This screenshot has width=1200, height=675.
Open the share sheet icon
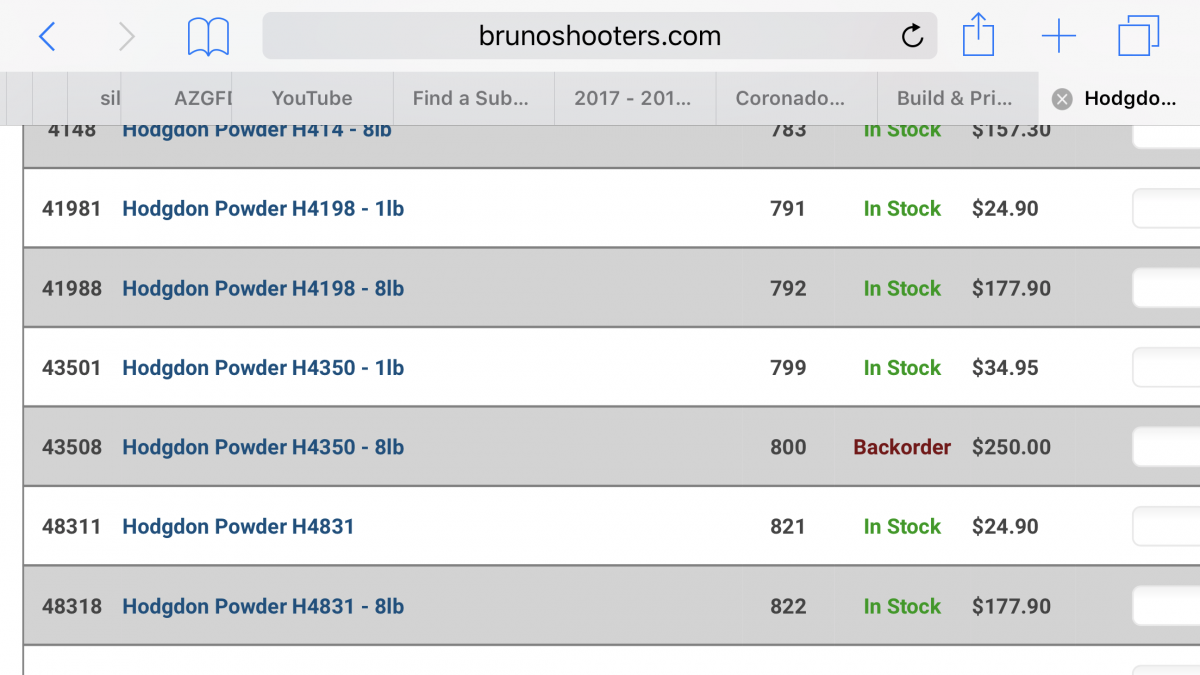978,36
